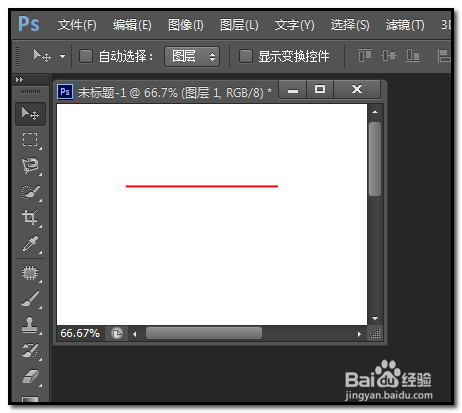Screen dimensions: 462x413
Task: Click align top edges icon
Action: (365, 56)
